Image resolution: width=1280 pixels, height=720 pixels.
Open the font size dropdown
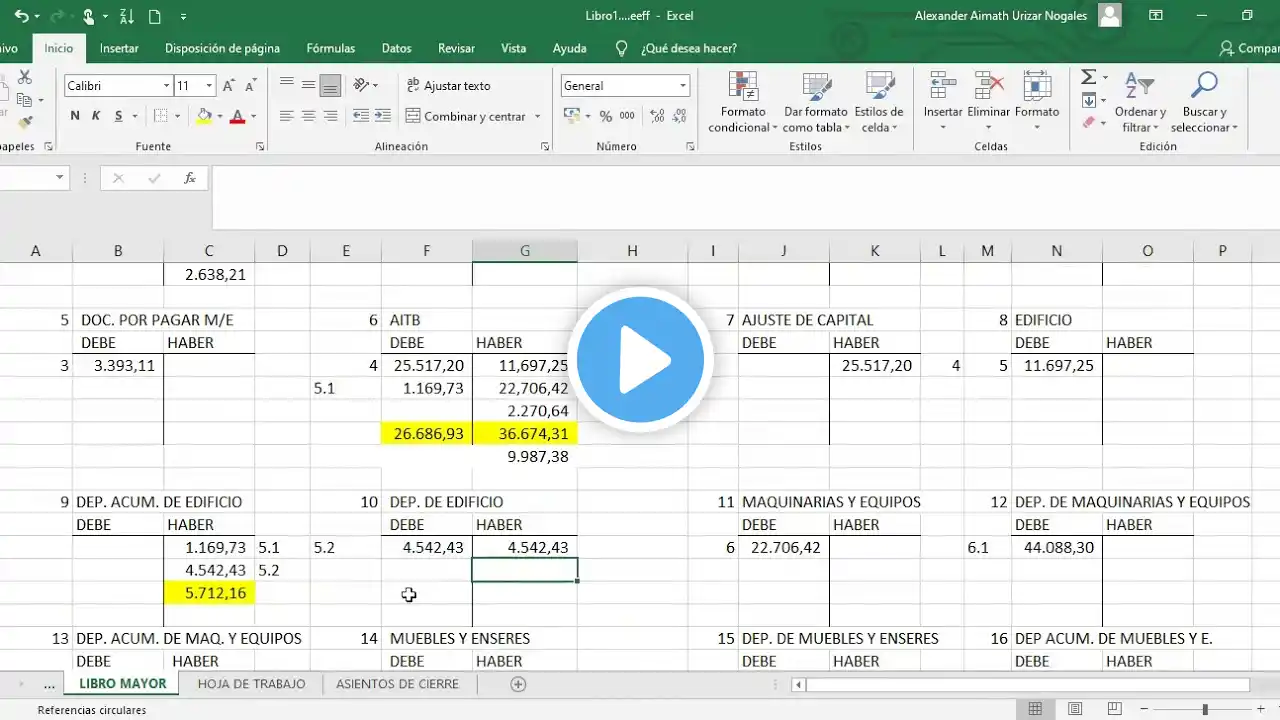[209, 86]
